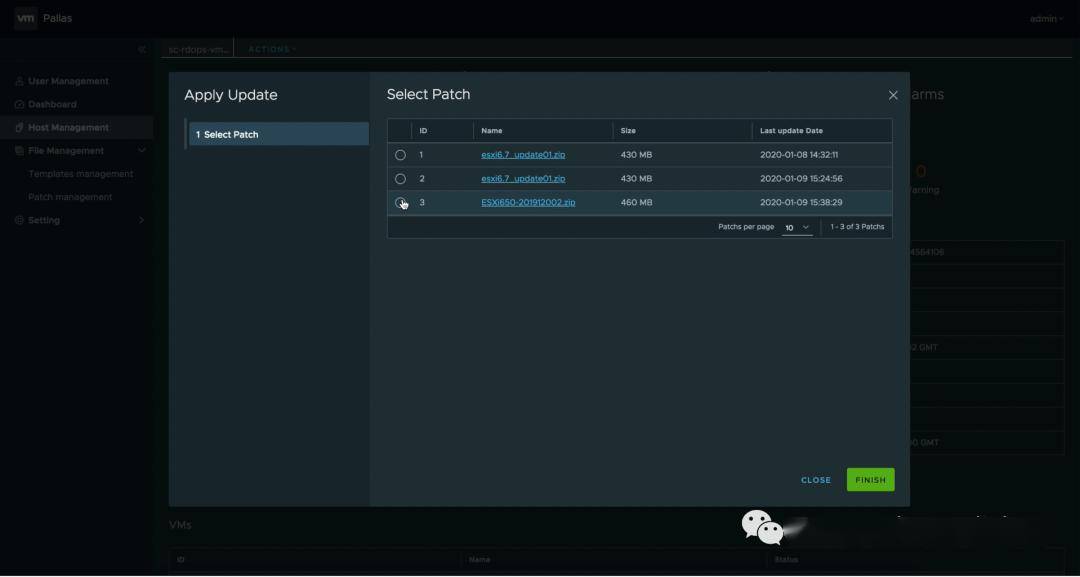Open esxi6.7_update01.zip link in row 2
This screenshot has height=577, width=1080.
point(523,179)
